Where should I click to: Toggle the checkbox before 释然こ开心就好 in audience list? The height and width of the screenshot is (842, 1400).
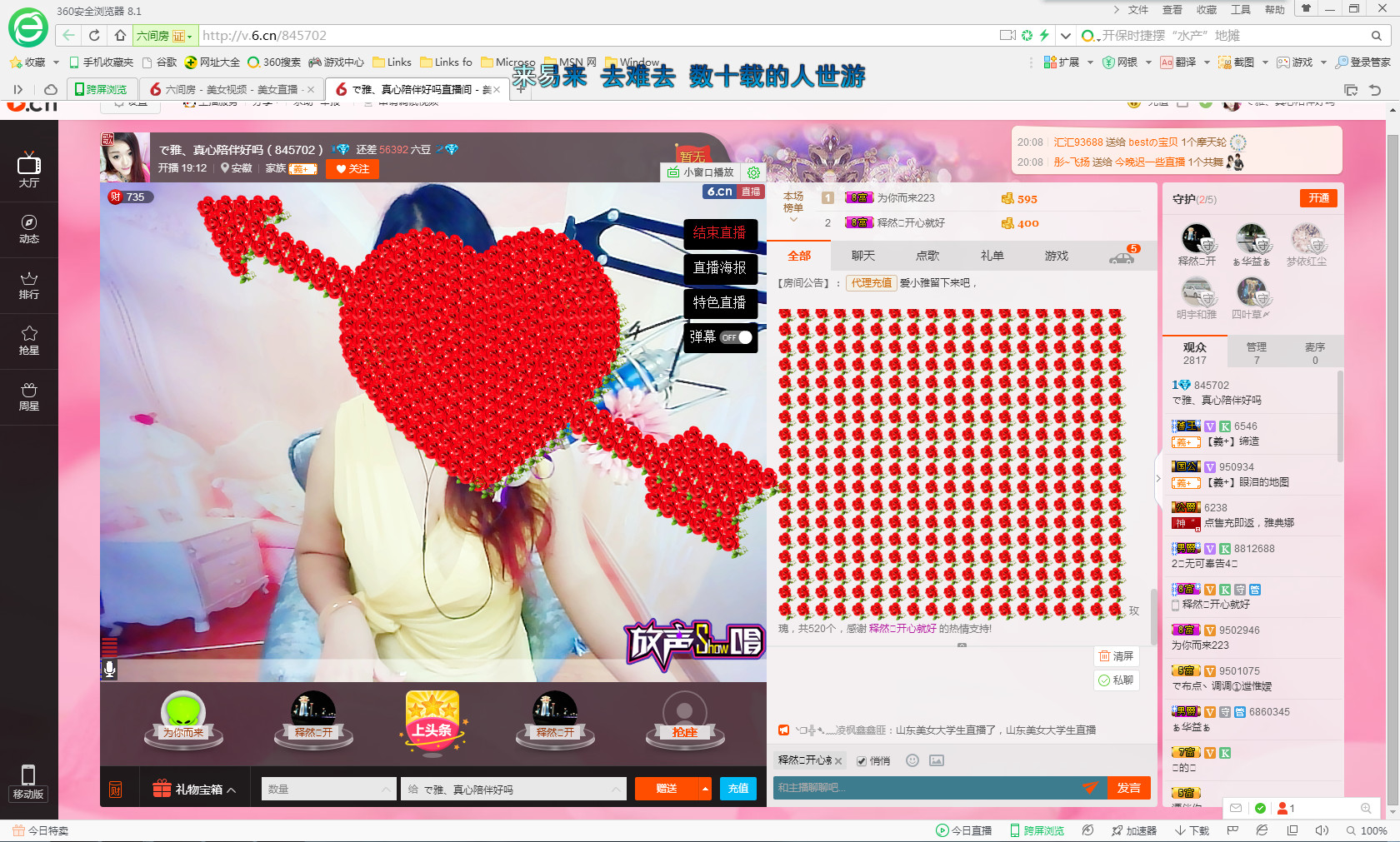coord(1176,605)
